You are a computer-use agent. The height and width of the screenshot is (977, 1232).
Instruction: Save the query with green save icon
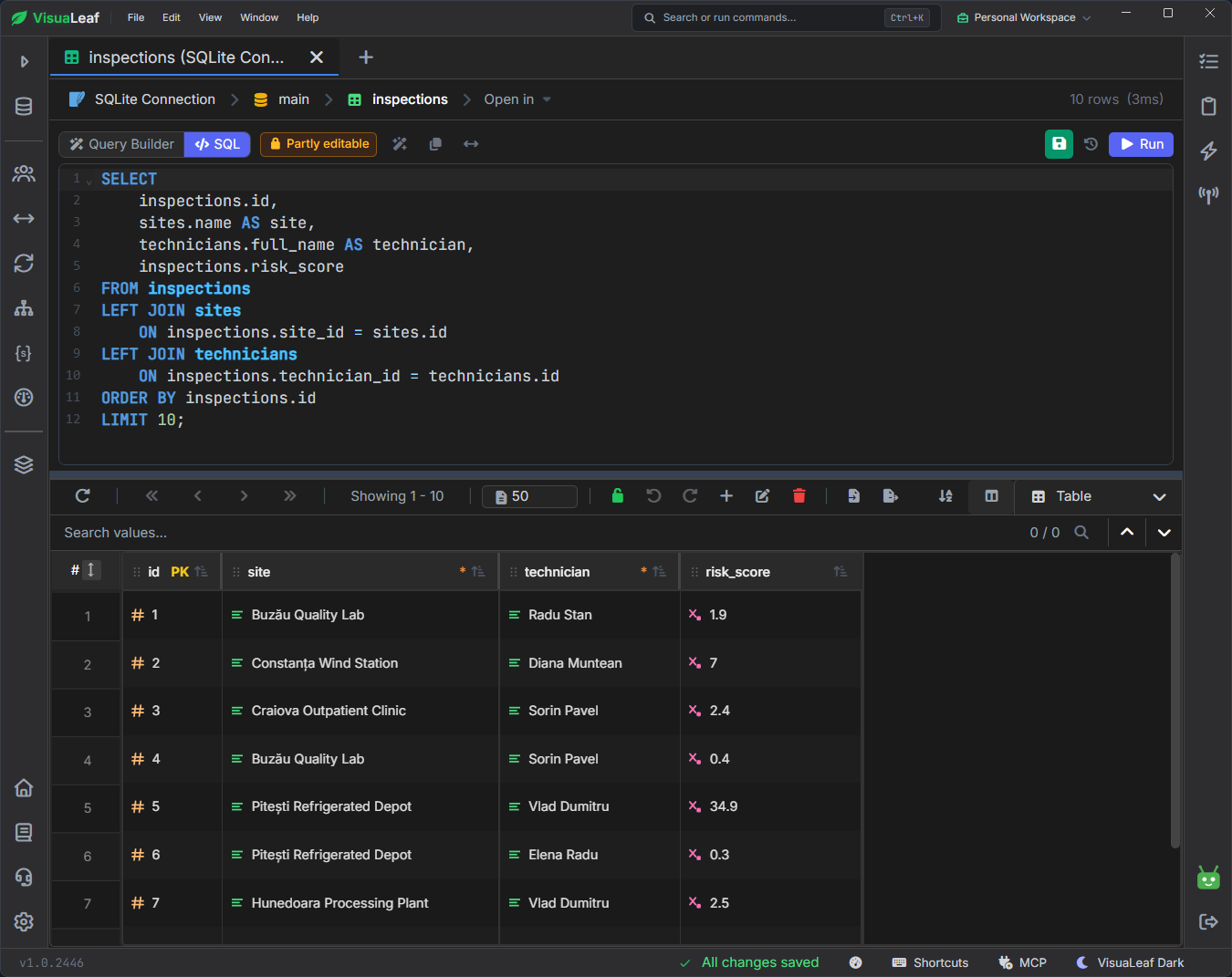tap(1059, 144)
